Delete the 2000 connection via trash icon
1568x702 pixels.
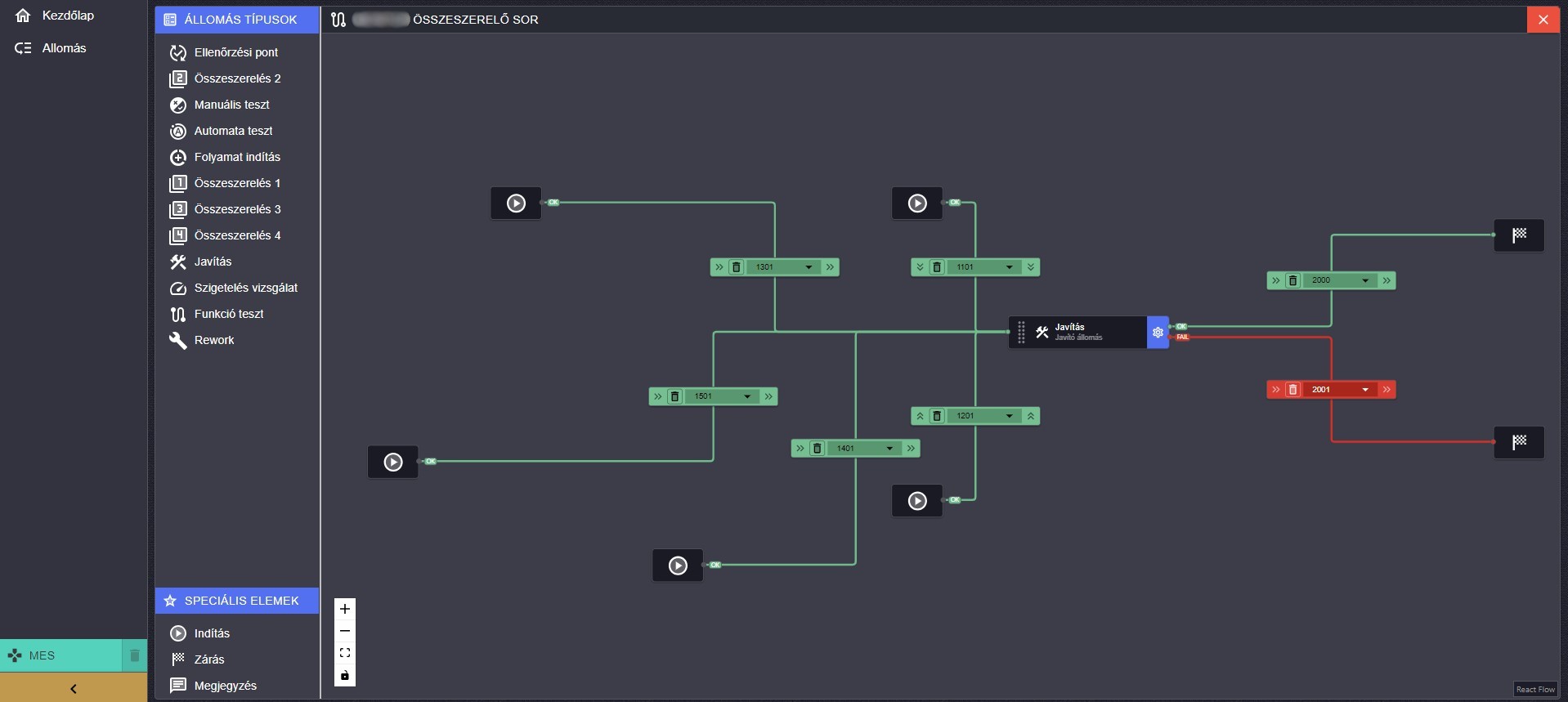click(1292, 280)
